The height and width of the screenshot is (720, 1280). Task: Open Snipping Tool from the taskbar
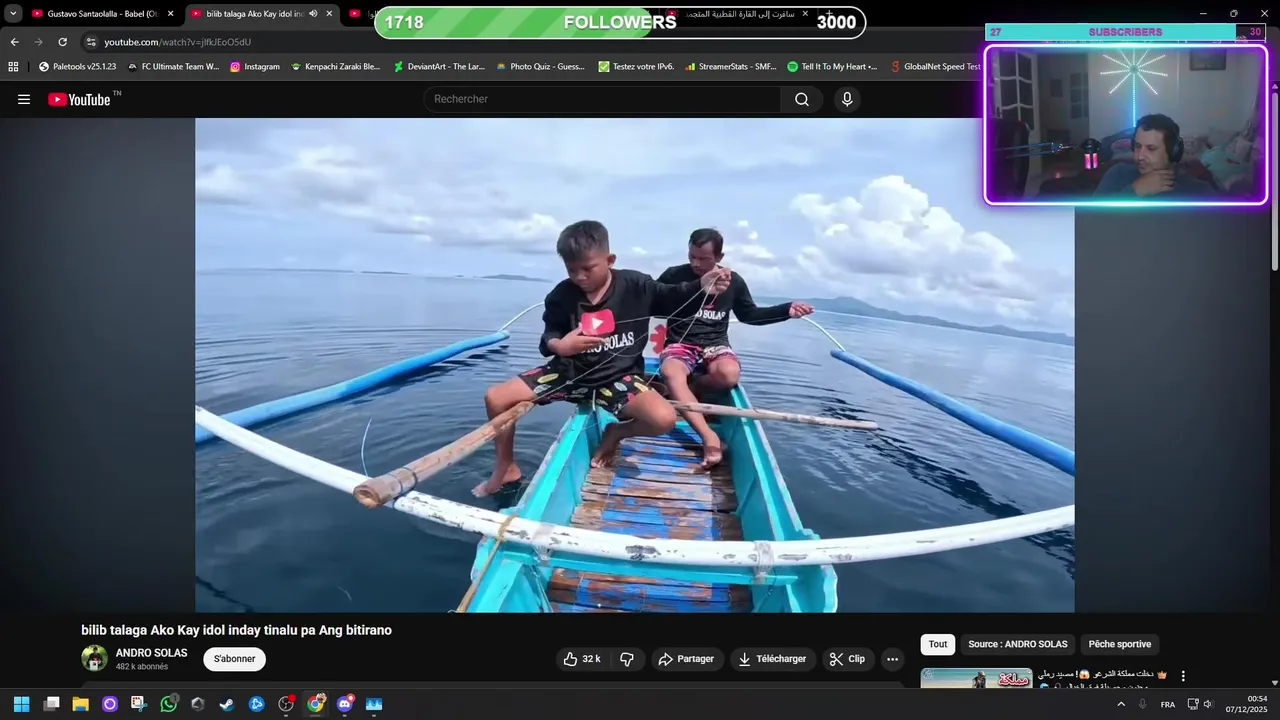click(x=139, y=704)
